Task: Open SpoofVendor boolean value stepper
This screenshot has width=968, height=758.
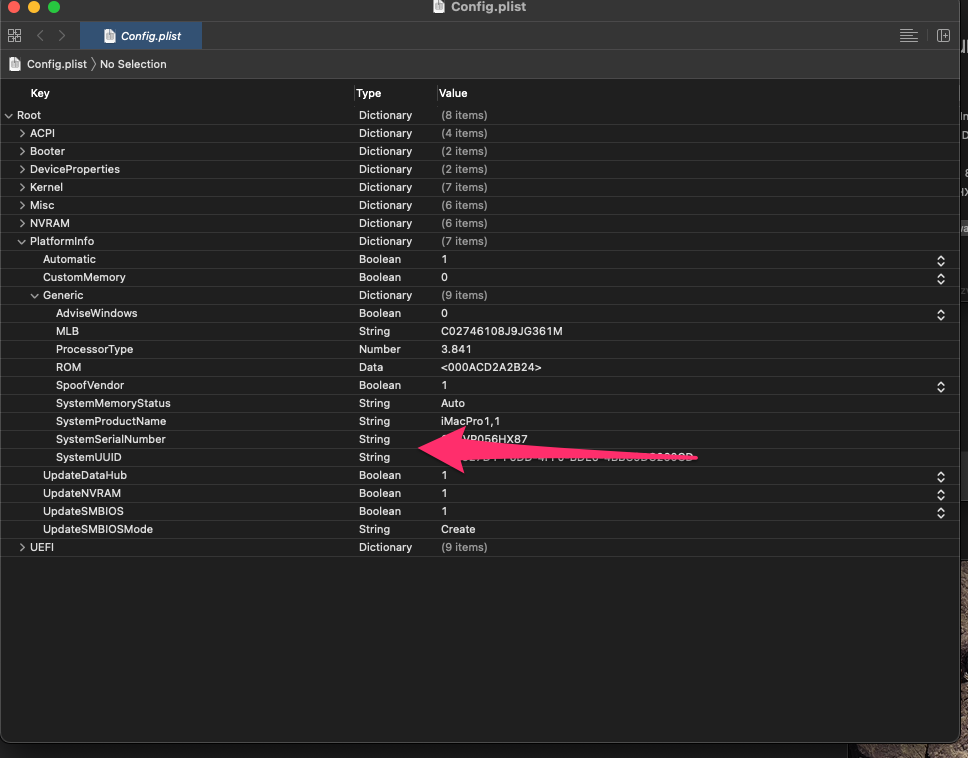Action: tap(941, 386)
